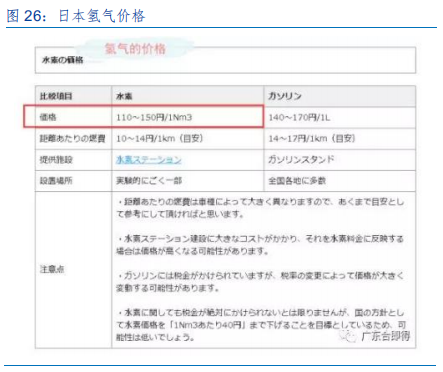The width and height of the screenshot is (443, 372).
Task: Click the '注意点' row label
Action: point(52,269)
